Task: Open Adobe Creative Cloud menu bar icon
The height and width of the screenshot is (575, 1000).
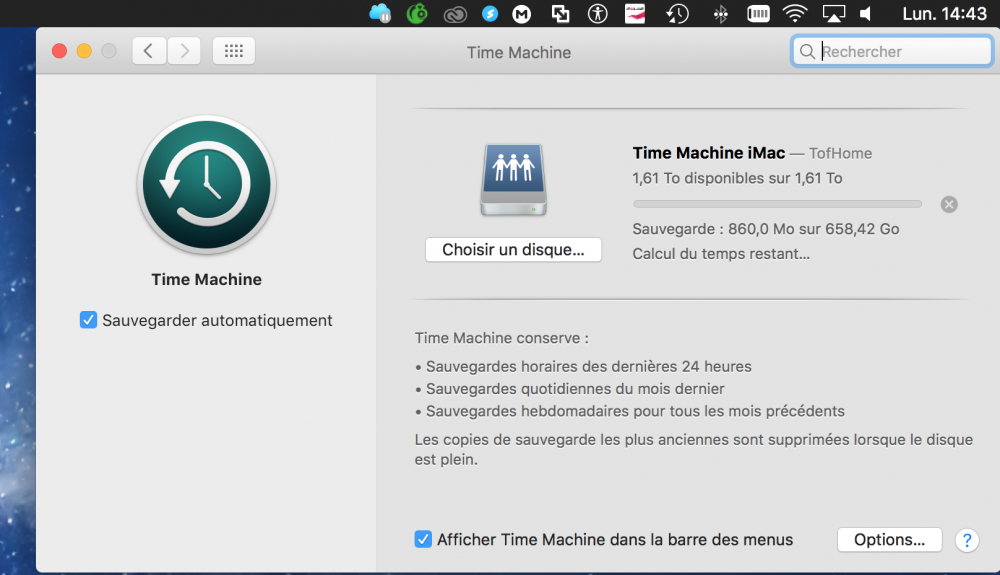Action: pyautogui.click(x=455, y=14)
